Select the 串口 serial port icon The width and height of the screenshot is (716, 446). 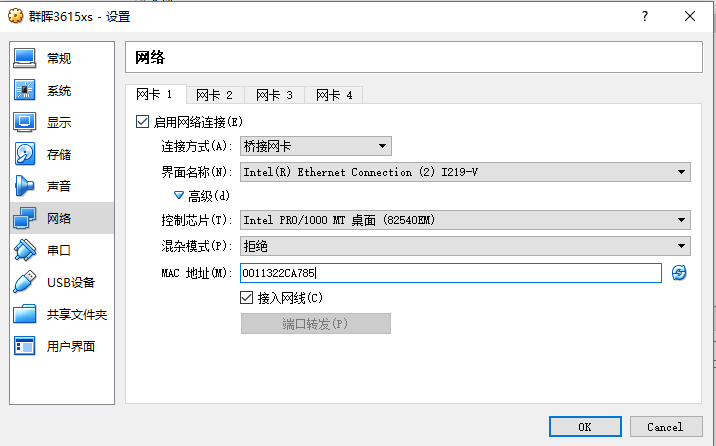click(x=24, y=250)
